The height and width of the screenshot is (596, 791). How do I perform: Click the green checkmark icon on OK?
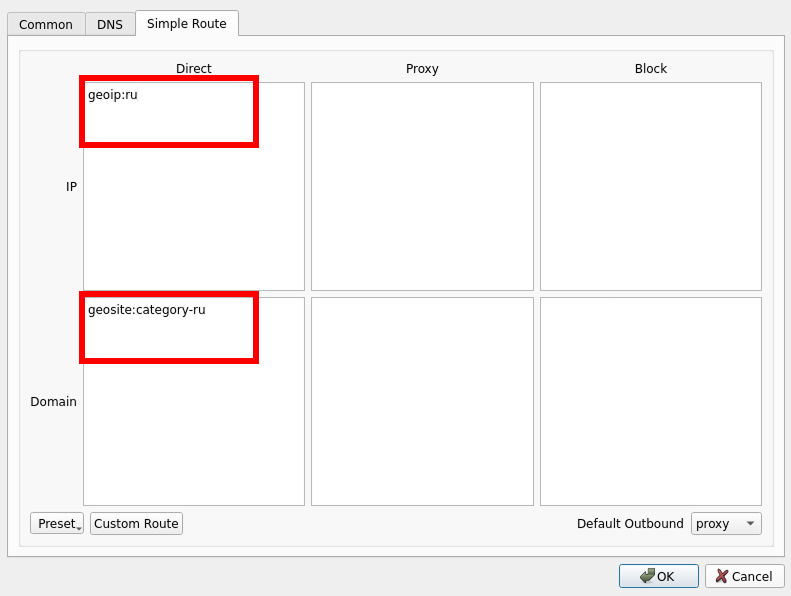[x=647, y=576]
